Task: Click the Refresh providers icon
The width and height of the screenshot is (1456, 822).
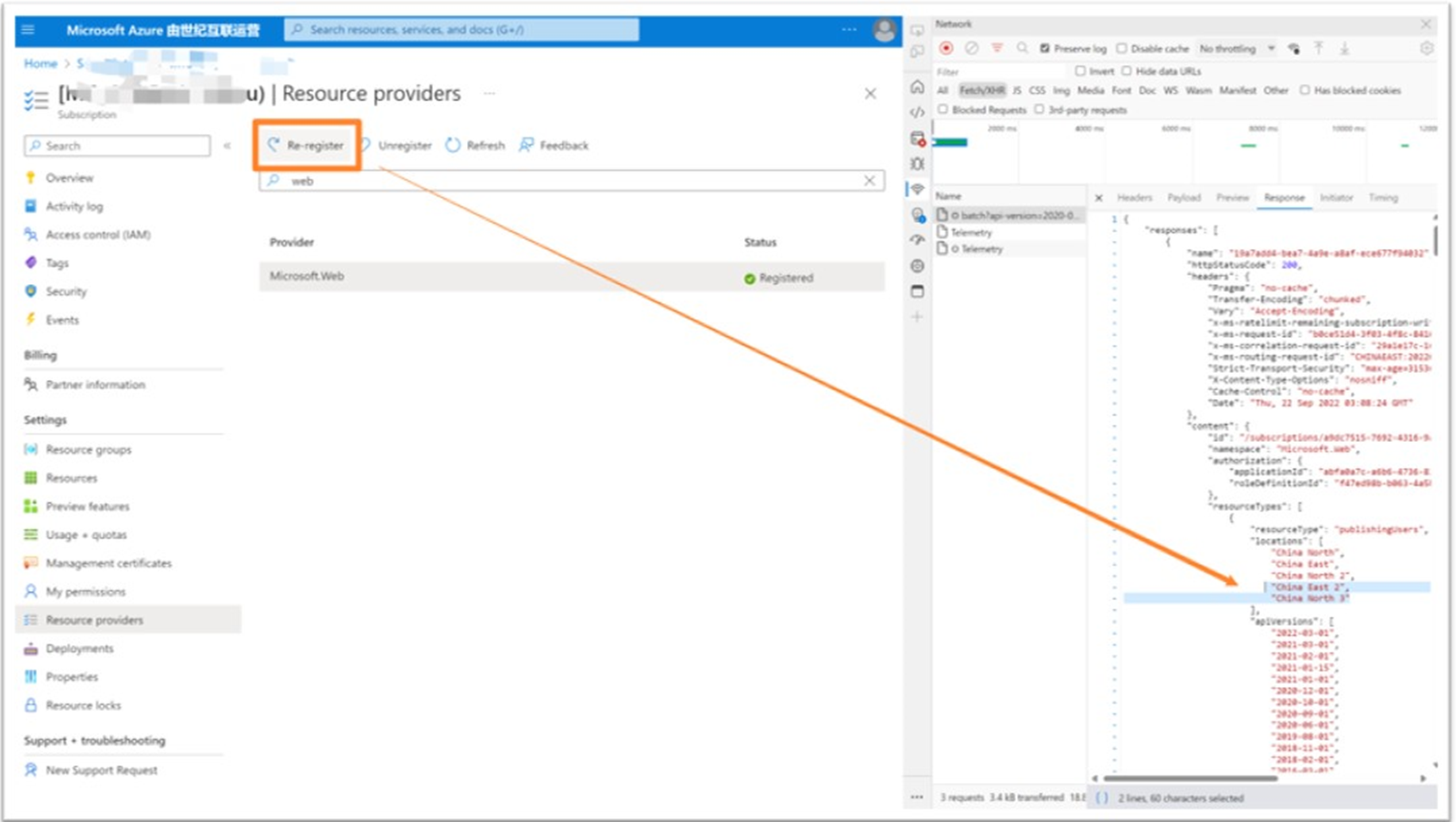Action: [453, 145]
